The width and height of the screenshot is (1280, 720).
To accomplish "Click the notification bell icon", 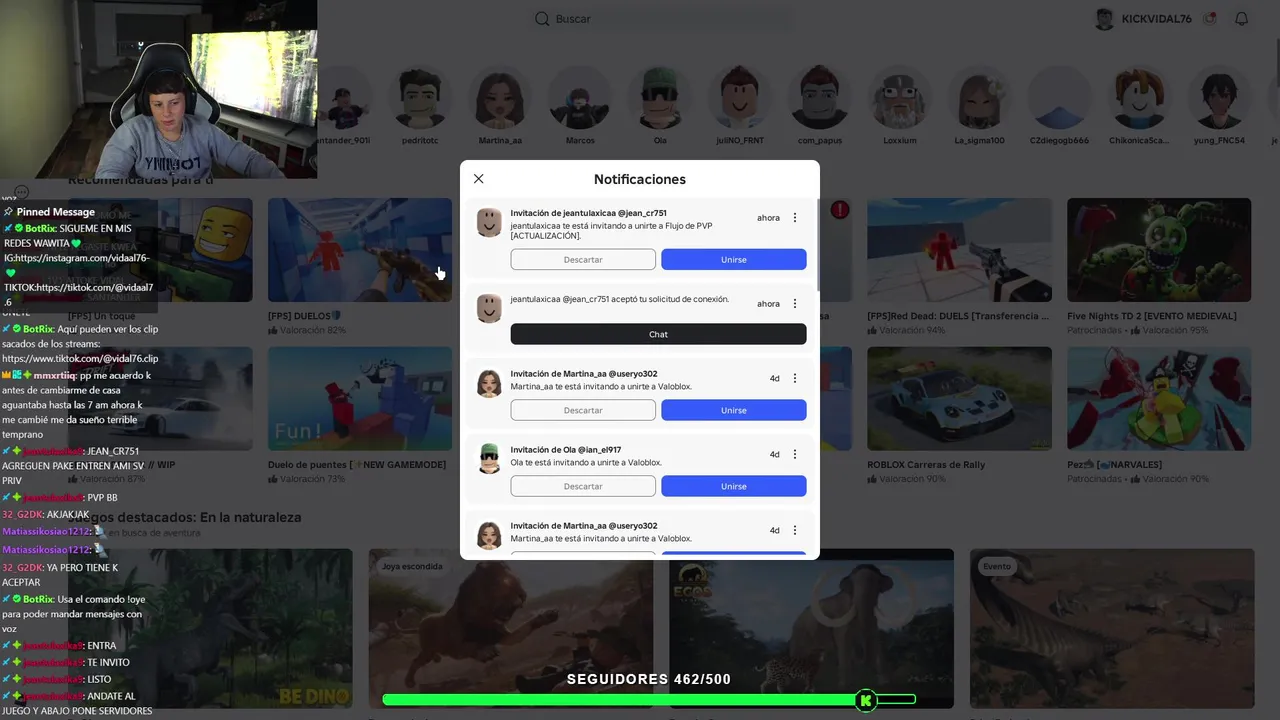I will click(x=1242, y=19).
